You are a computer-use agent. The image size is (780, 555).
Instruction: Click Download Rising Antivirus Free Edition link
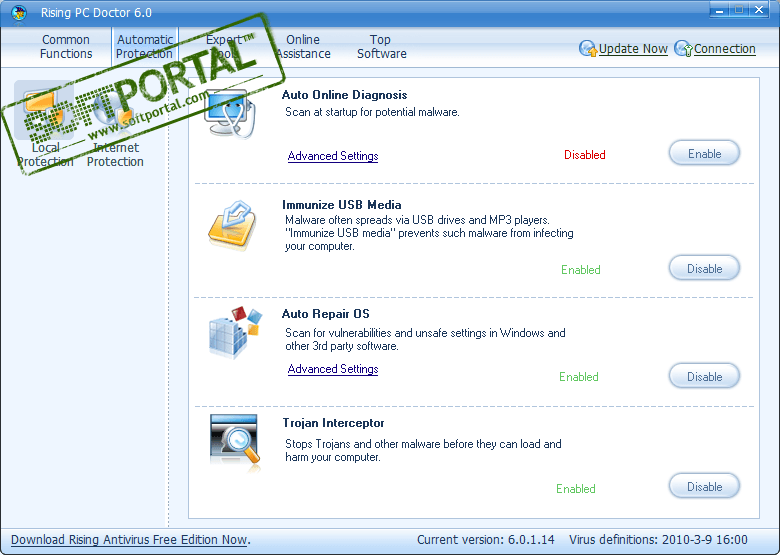coord(130,540)
